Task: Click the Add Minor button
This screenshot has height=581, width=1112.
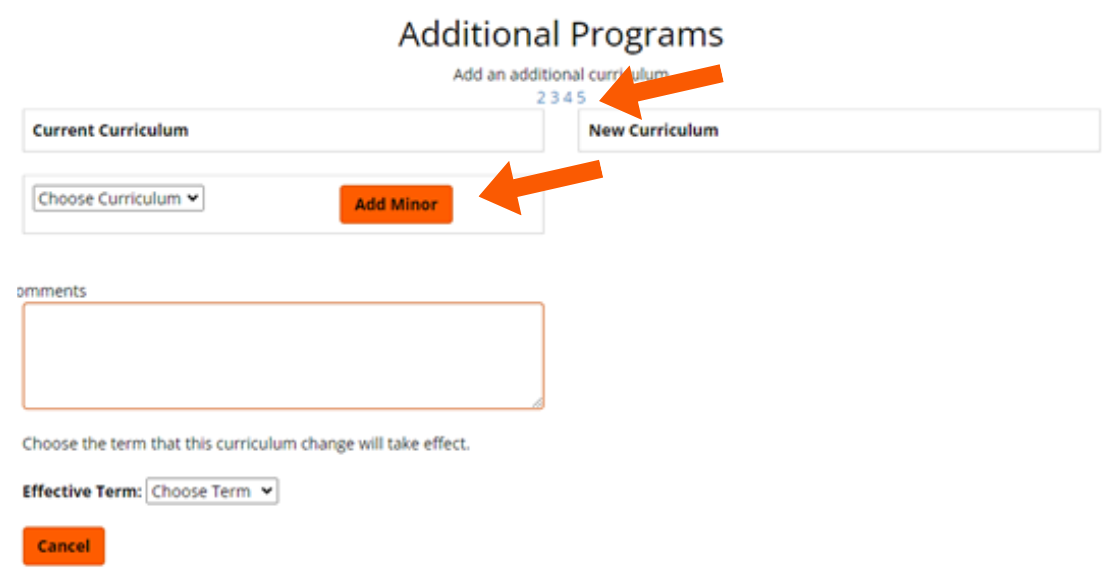Action: 395,204
